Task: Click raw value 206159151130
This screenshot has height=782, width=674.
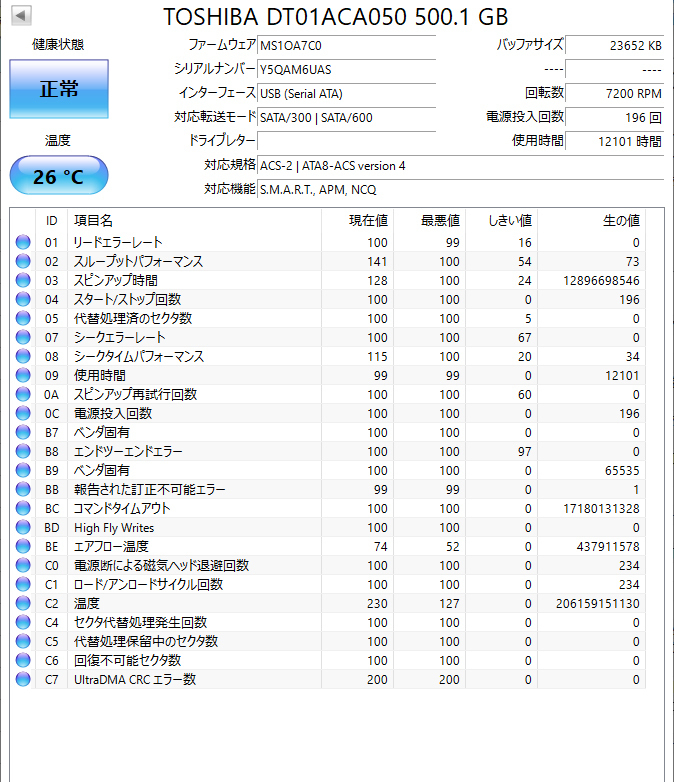Action: tap(598, 603)
